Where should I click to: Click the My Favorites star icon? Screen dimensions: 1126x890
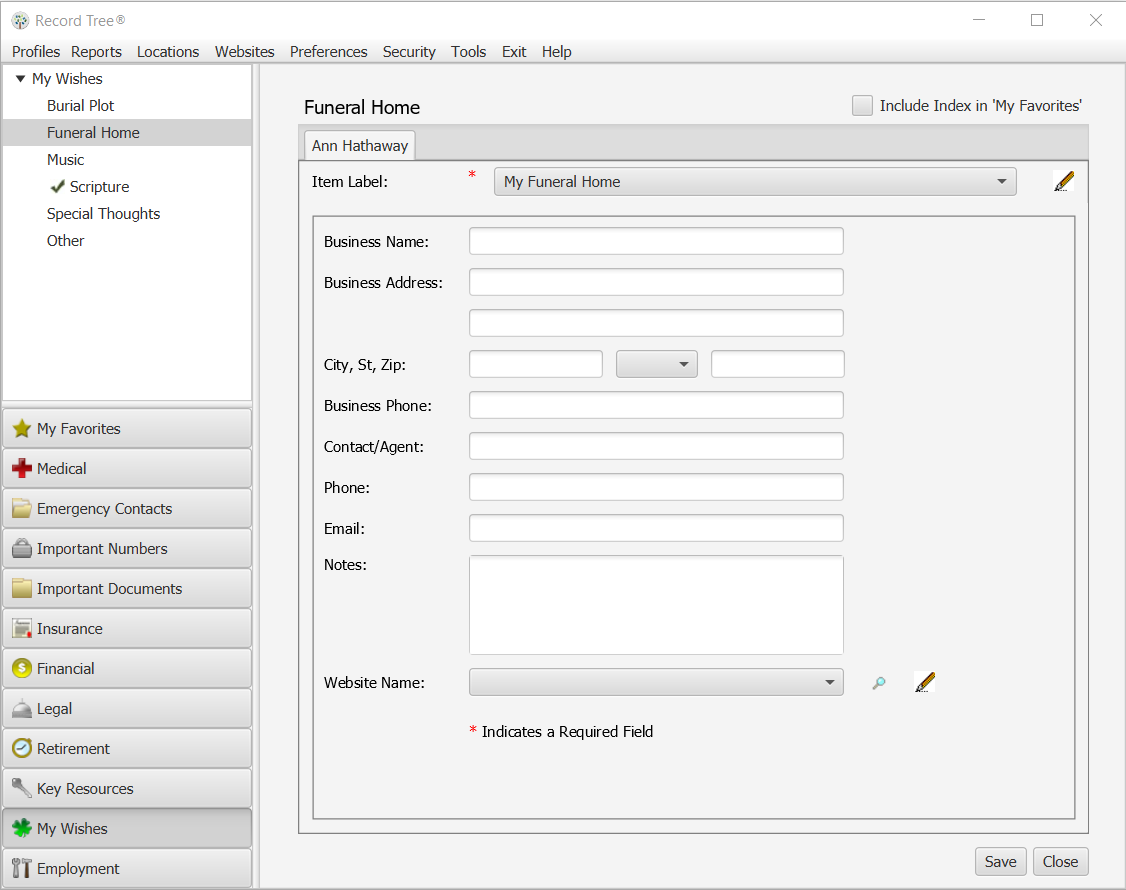(x=22, y=428)
